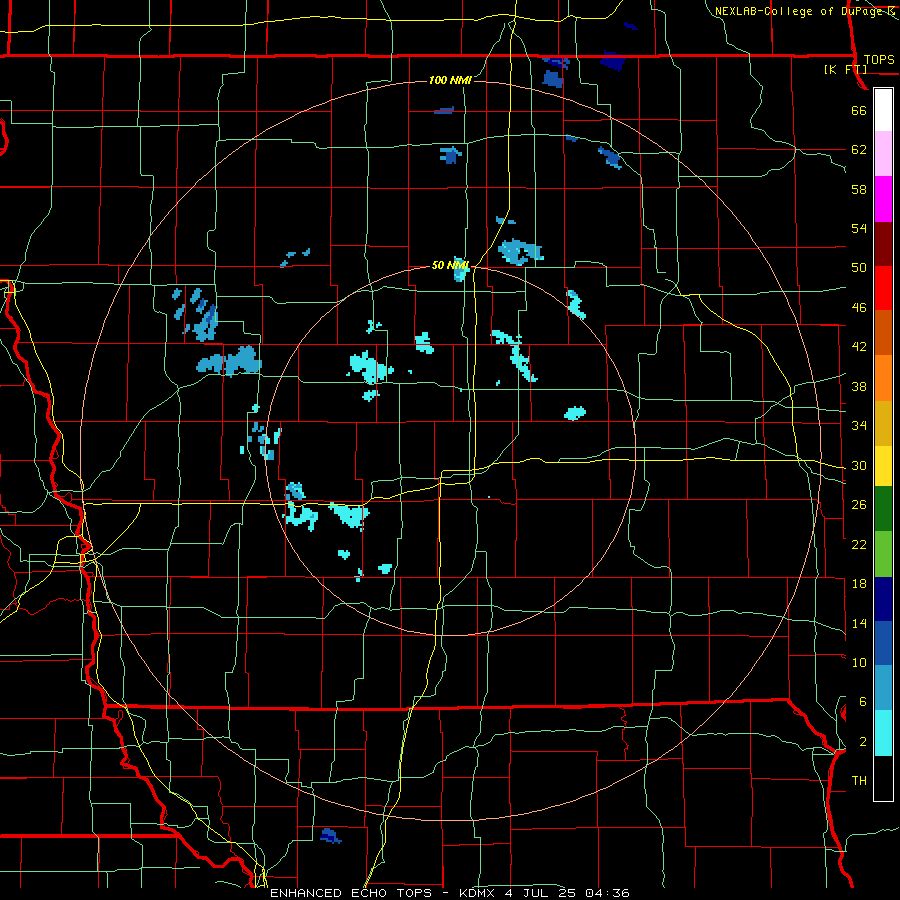The height and width of the screenshot is (900, 900).
Task: Click the "18" legend value
Action: pos(859,584)
